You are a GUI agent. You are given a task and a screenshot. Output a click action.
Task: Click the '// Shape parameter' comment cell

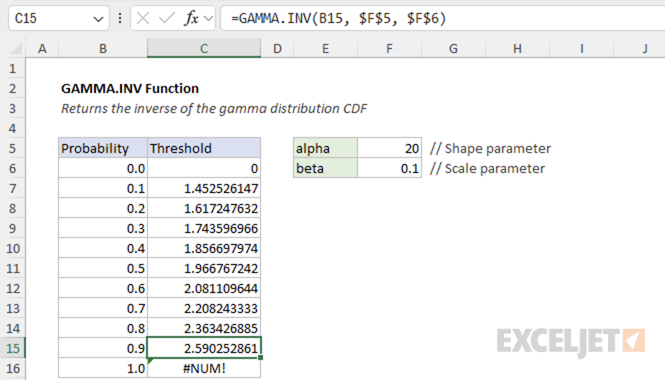coord(490,148)
